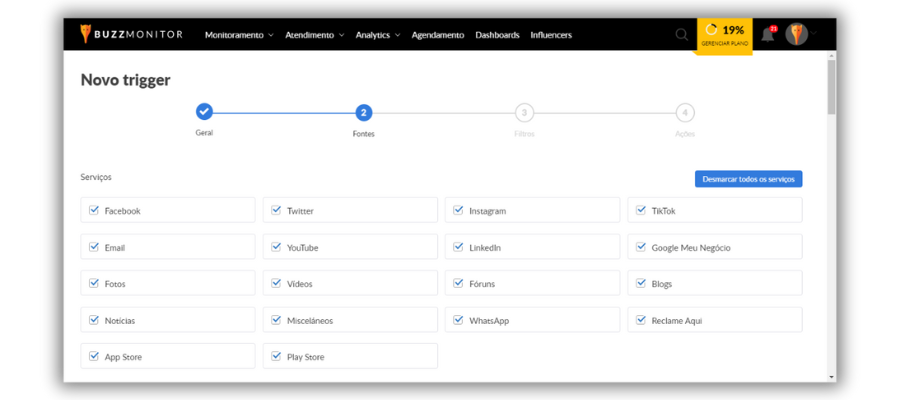Expand the Analytics dropdown menu

coord(377,35)
